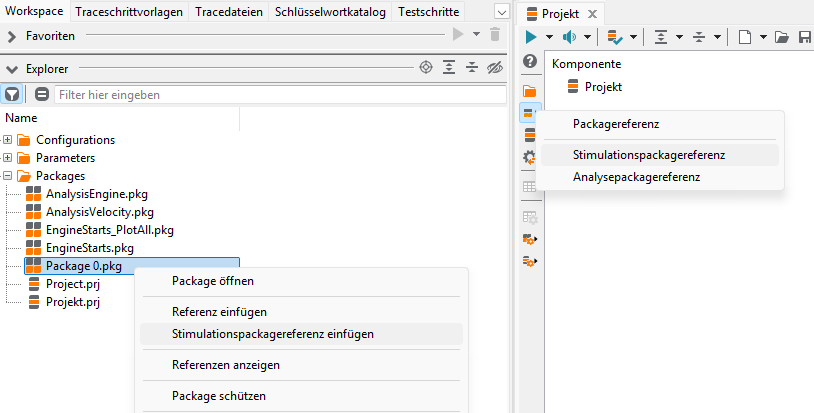Open tab overflow dropdown beside Testschritte

tap(501, 12)
